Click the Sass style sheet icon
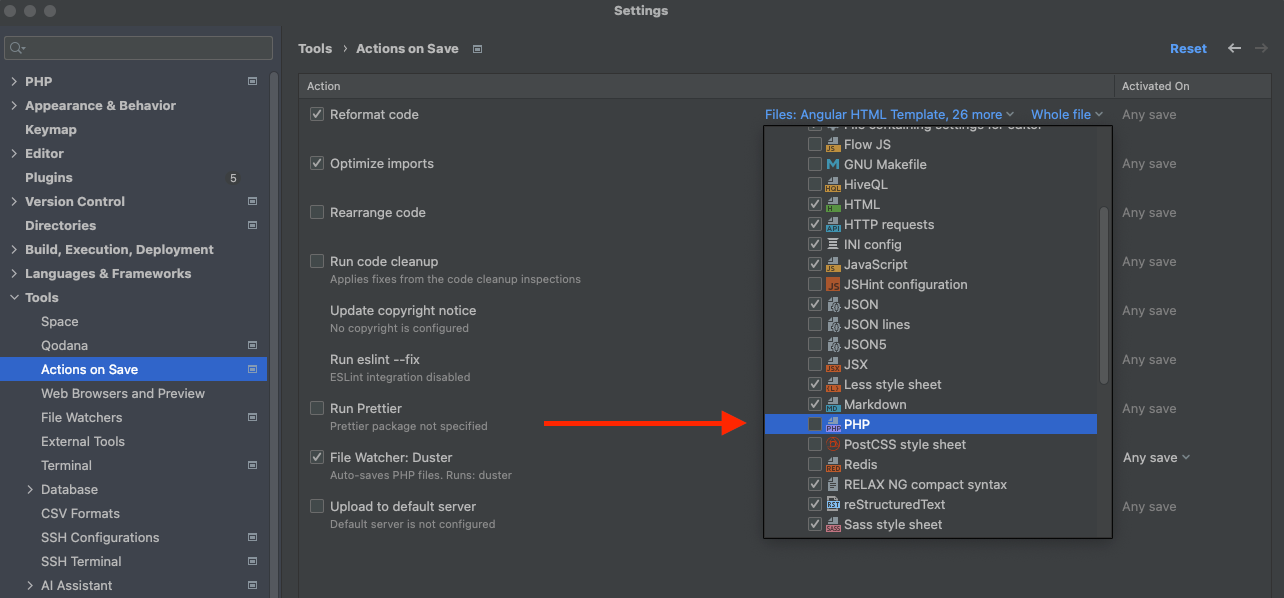The height and width of the screenshot is (598, 1284). point(833,525)
